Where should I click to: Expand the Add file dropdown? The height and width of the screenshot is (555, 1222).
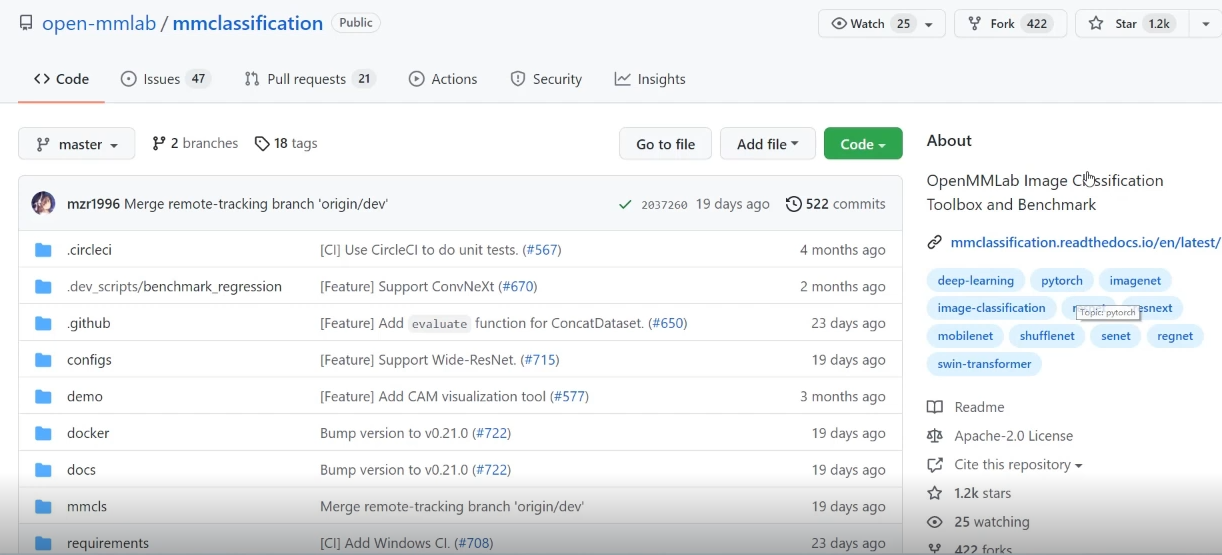pos(767,144)
